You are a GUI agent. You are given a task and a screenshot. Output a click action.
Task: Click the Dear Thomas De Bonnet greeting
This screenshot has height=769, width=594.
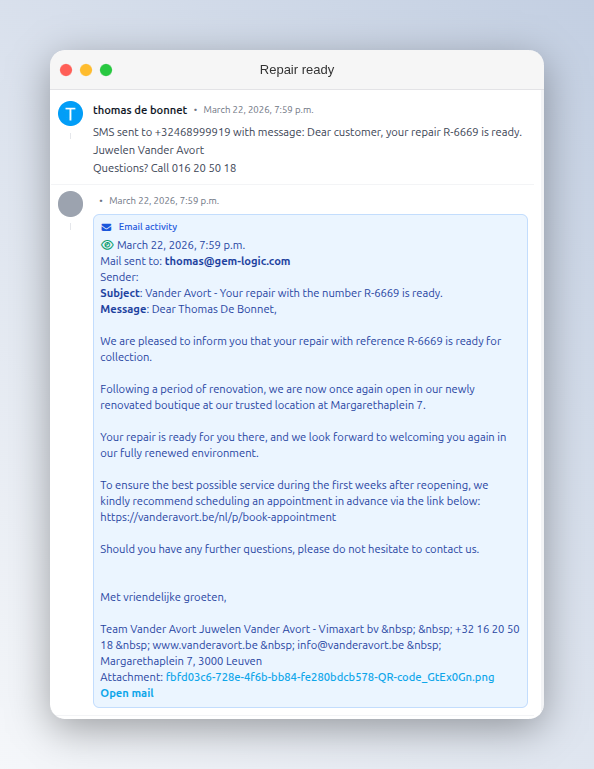tap(214, 309)
